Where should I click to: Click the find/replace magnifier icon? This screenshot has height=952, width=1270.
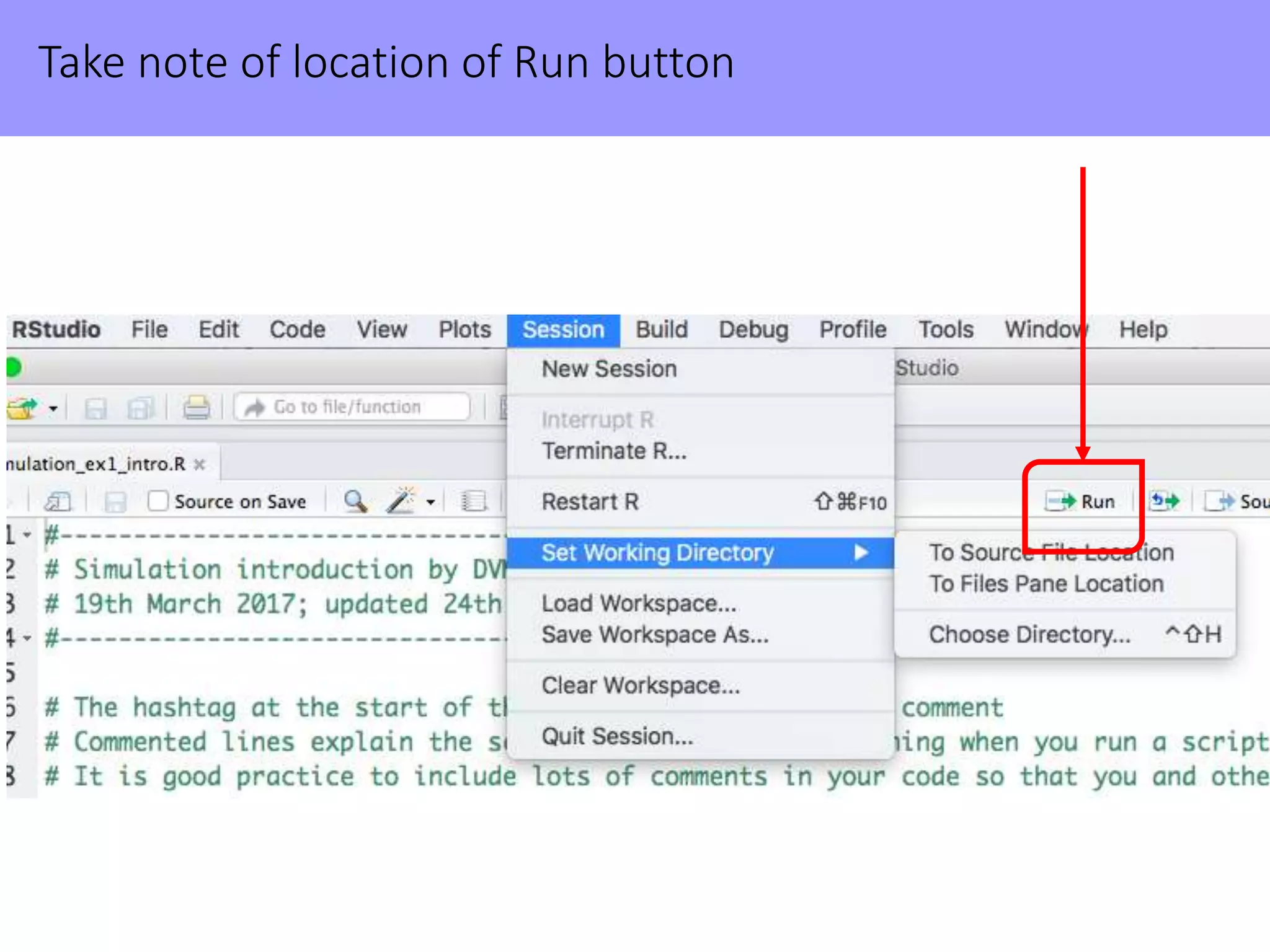pos(355,501)
